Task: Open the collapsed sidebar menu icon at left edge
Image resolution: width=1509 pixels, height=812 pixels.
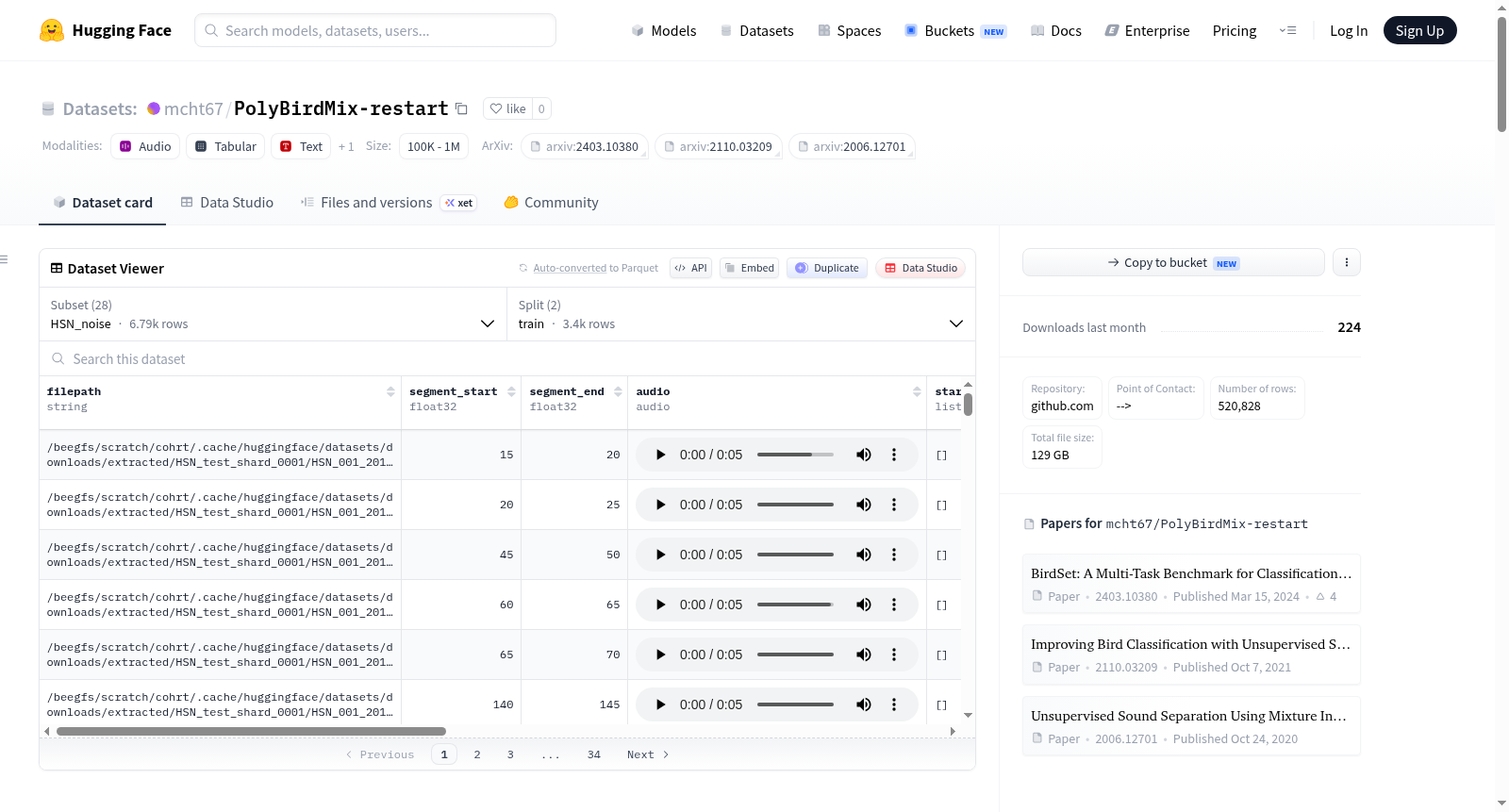Action: [4, 259]
